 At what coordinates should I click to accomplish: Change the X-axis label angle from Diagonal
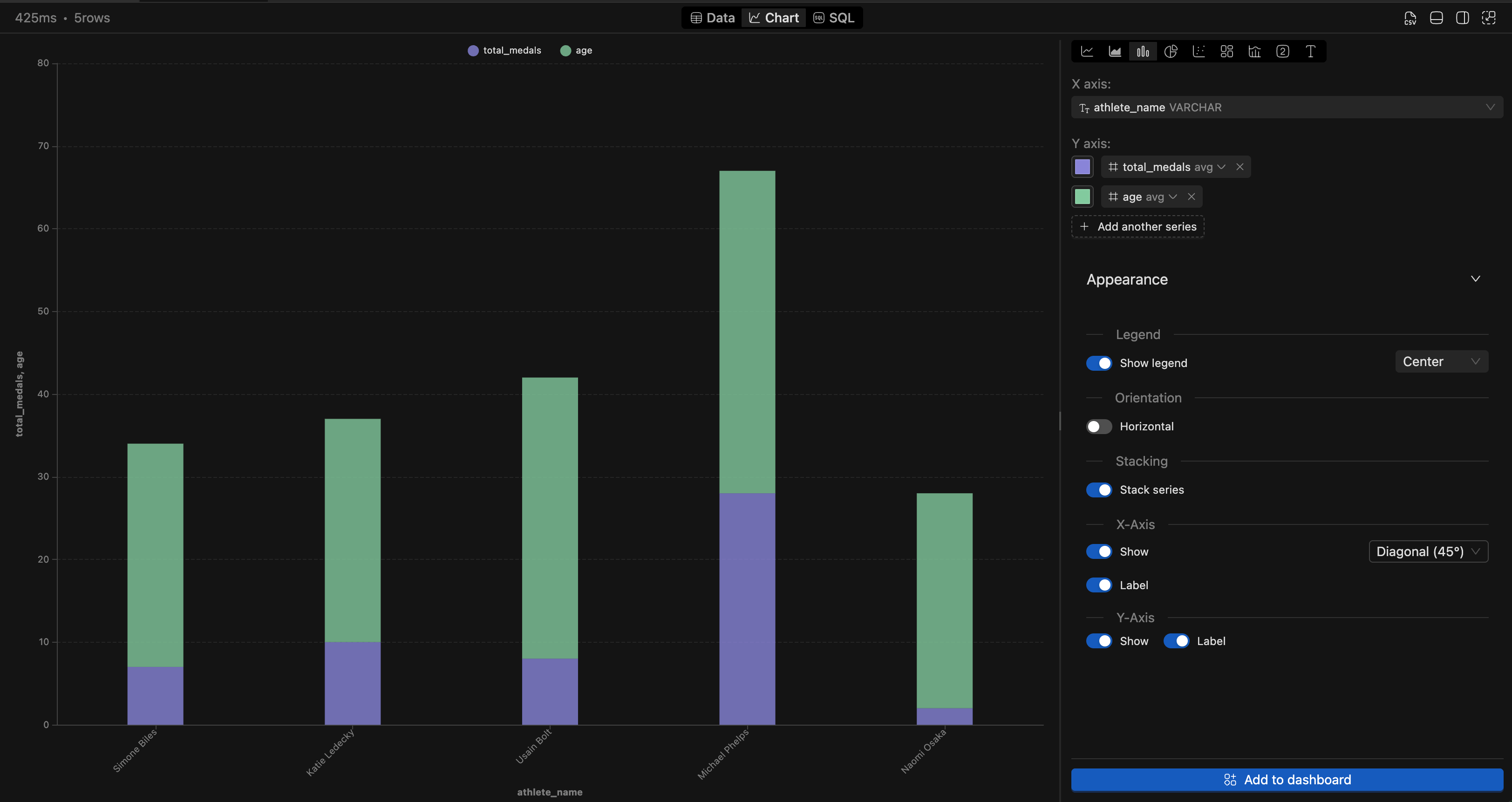tap(1428, 551)
